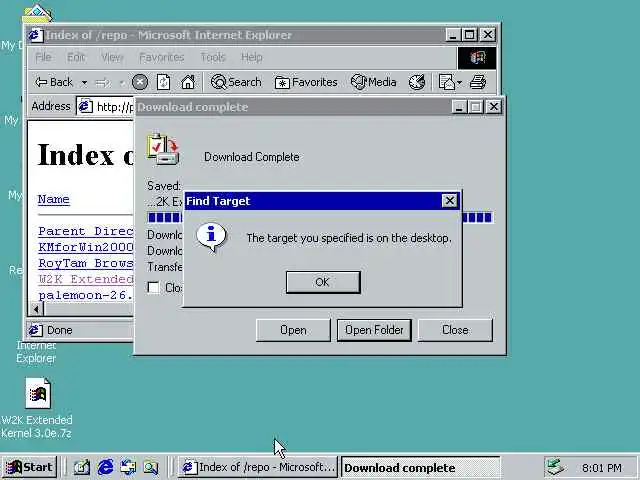640x480 pixels.
Task: Open the Edit menu
Action: click(x=76, y=57)
